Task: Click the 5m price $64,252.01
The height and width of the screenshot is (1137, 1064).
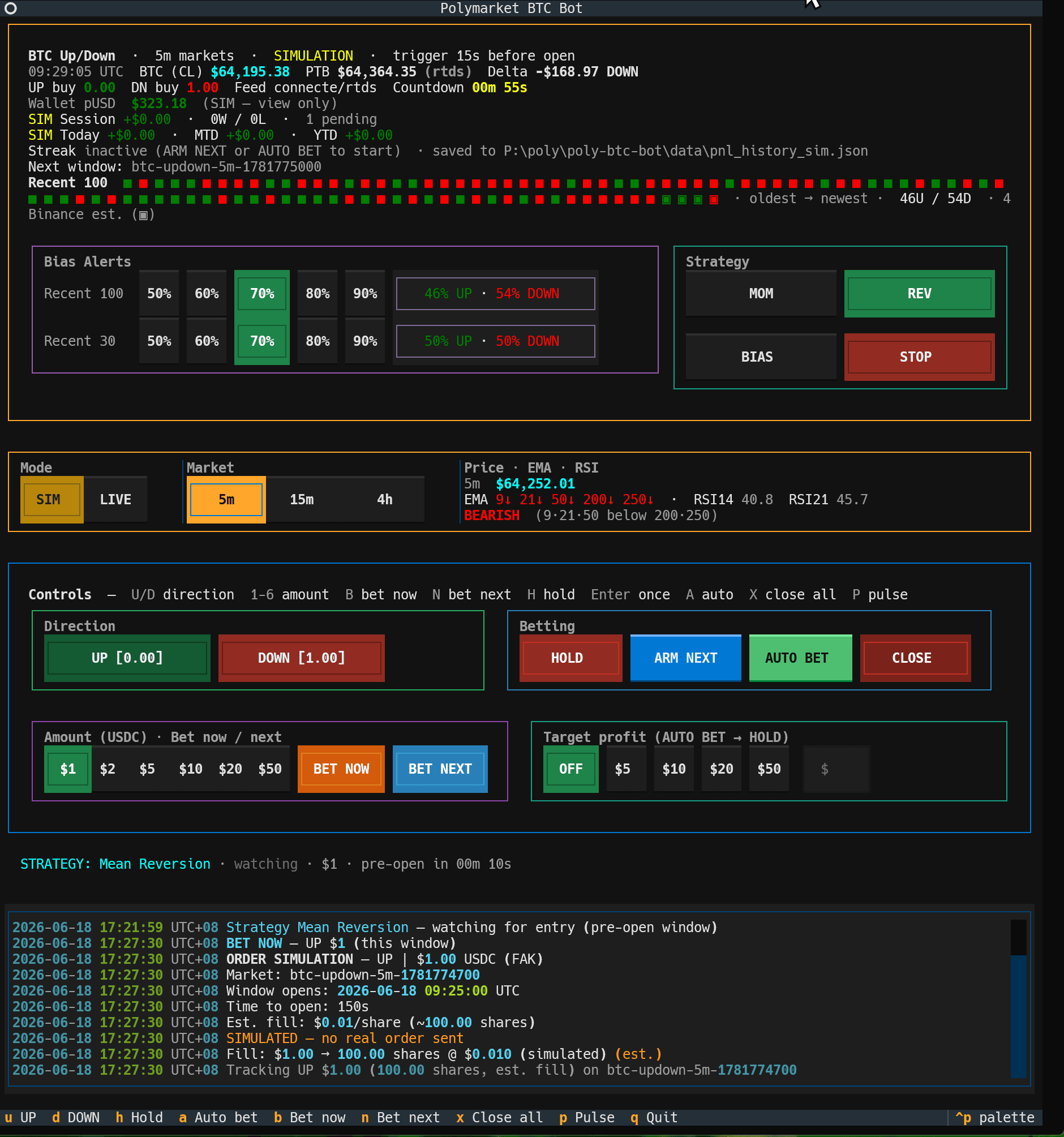Action: click(535, 484)
